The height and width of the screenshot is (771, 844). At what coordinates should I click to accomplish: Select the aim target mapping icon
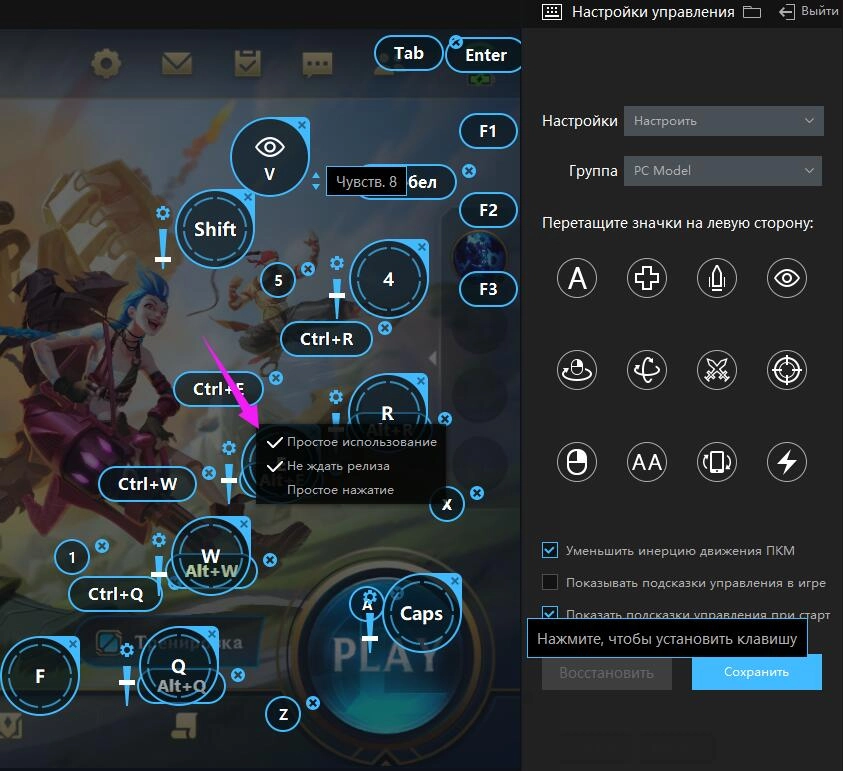click(x=787, y=370)
